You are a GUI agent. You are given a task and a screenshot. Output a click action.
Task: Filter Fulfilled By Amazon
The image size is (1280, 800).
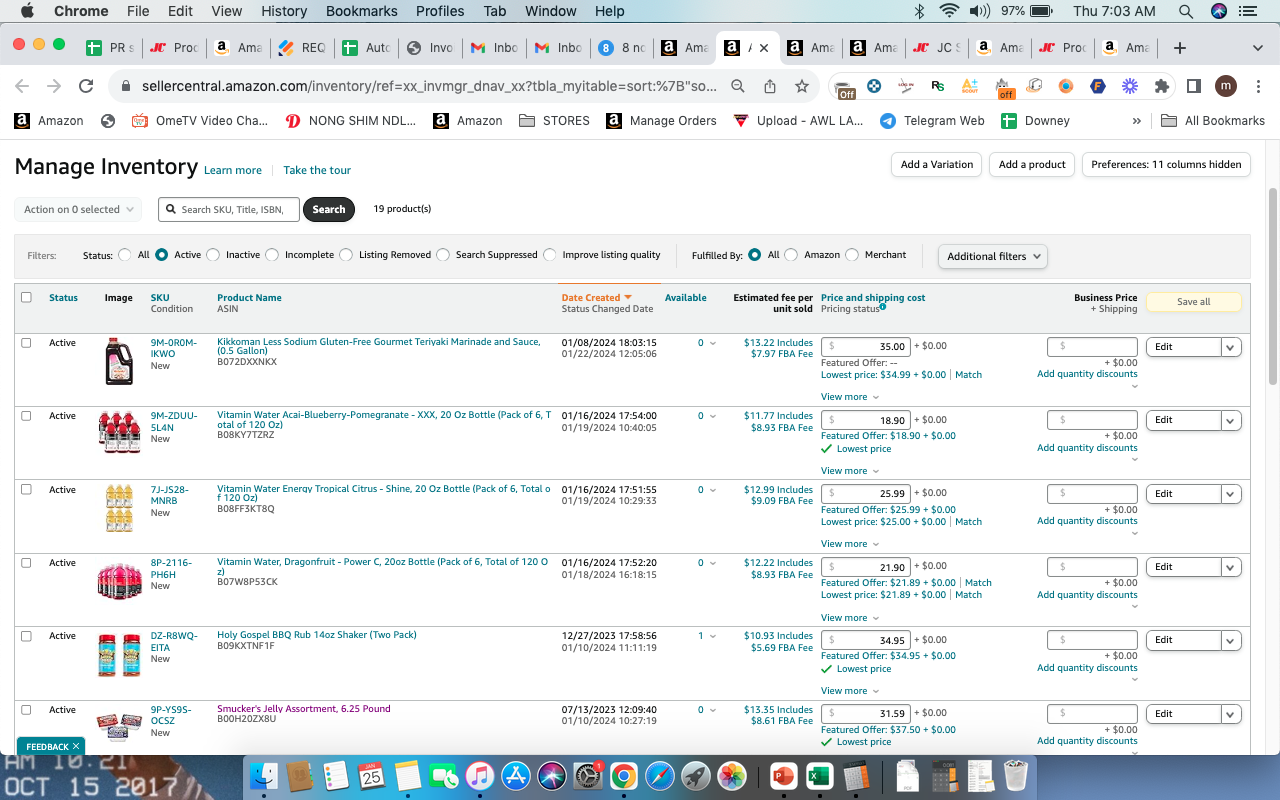pos(791,255)
